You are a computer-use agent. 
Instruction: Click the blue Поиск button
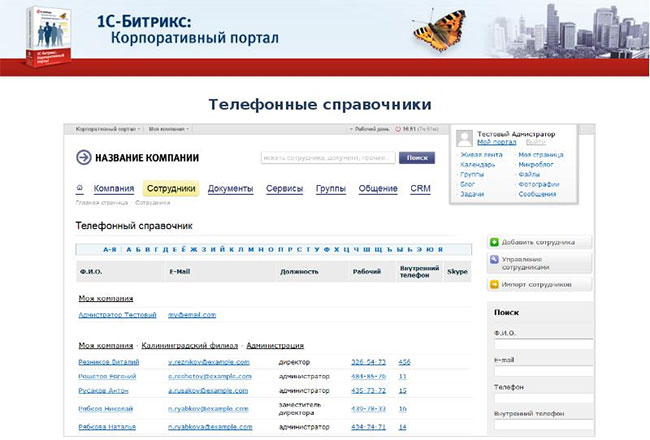pos(417,158)
